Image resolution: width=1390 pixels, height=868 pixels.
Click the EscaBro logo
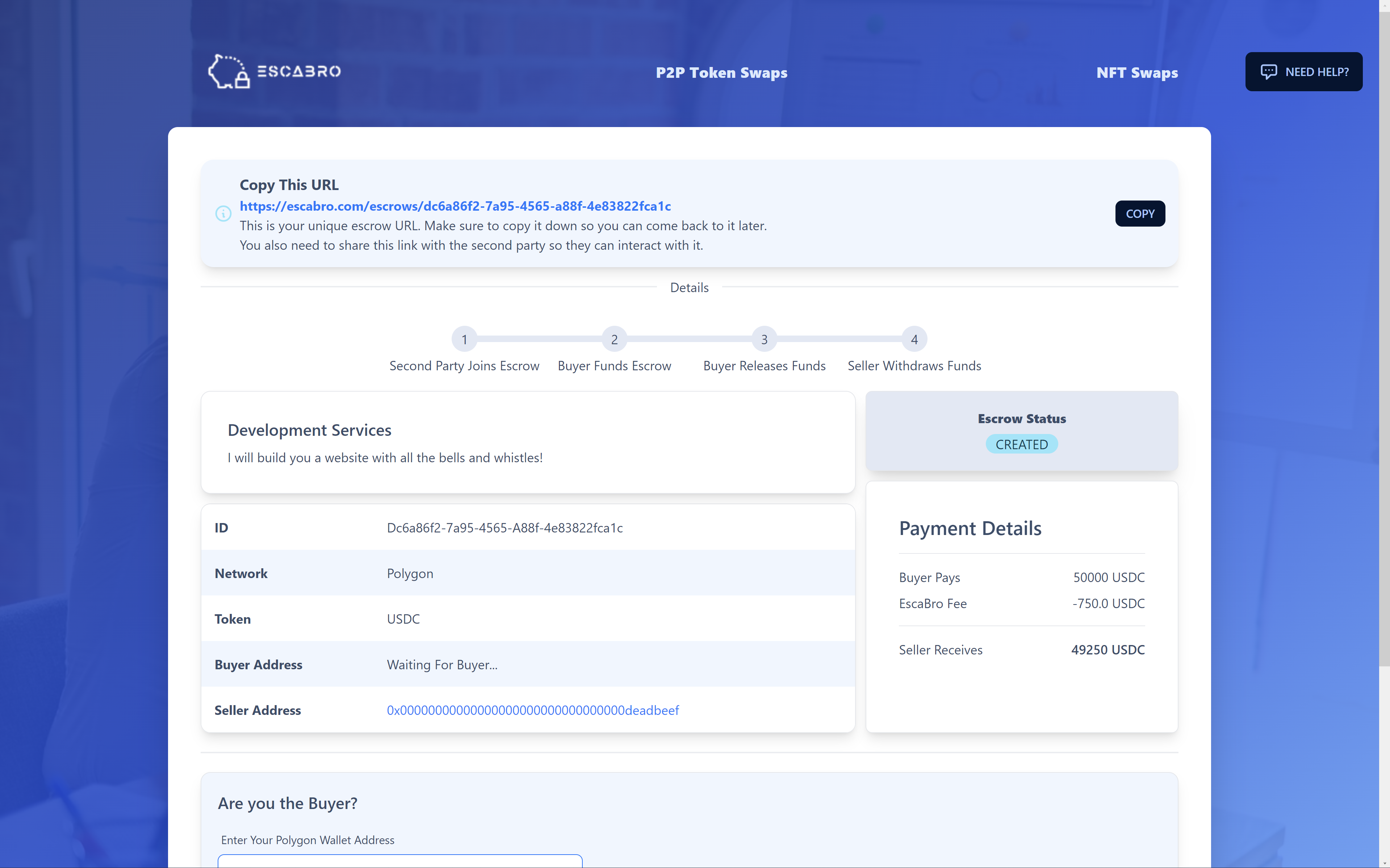274,72
